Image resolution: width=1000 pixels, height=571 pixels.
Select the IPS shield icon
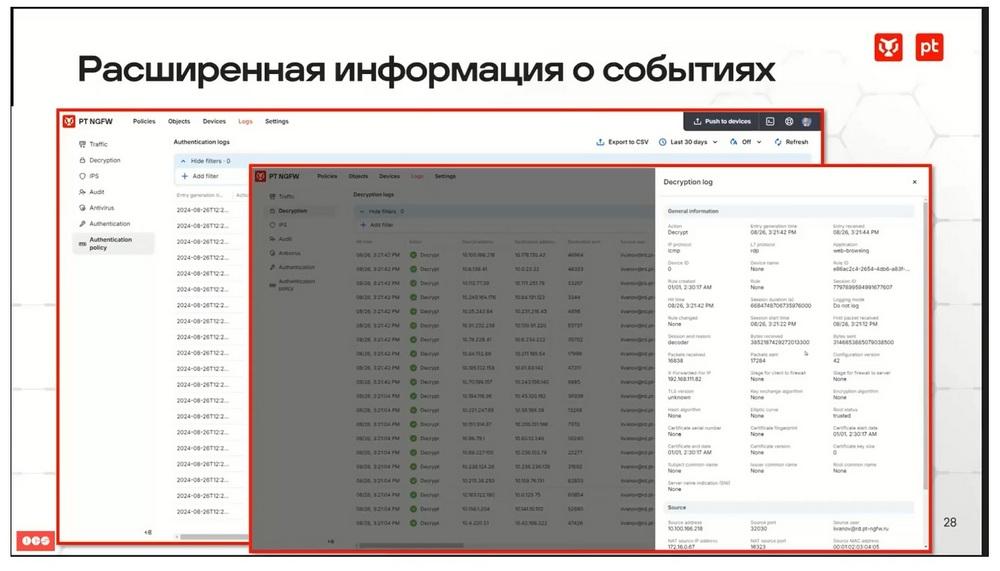pos(82,176)
